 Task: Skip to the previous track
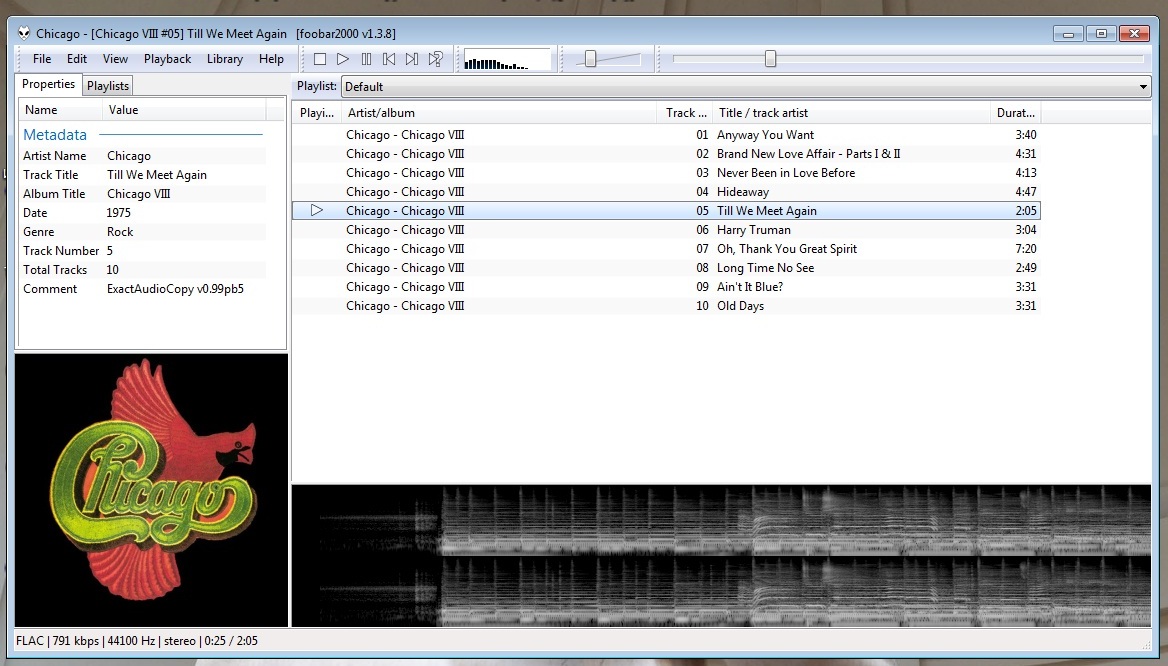click(389, 59)
